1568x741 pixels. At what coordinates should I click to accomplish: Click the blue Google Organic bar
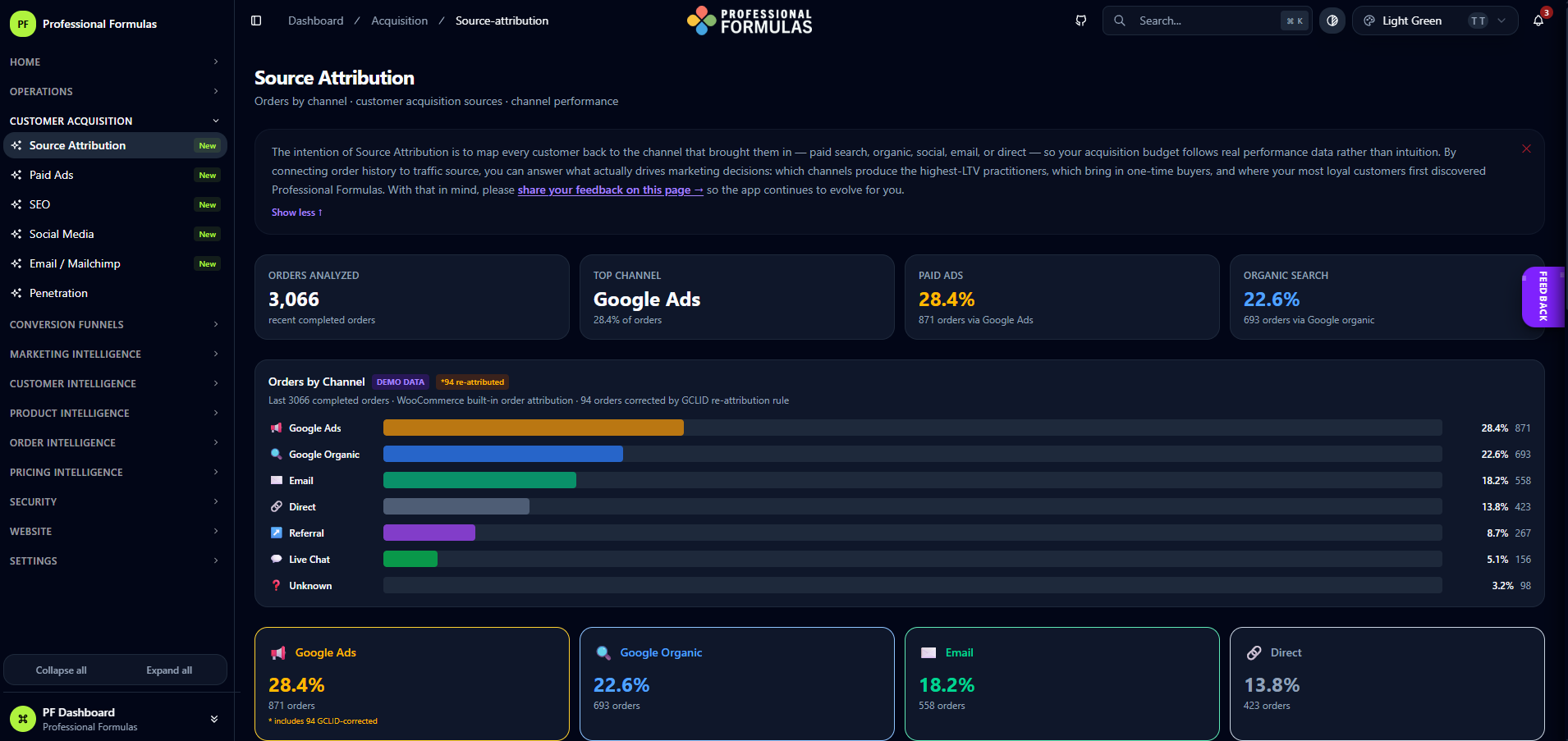[503, 454]
